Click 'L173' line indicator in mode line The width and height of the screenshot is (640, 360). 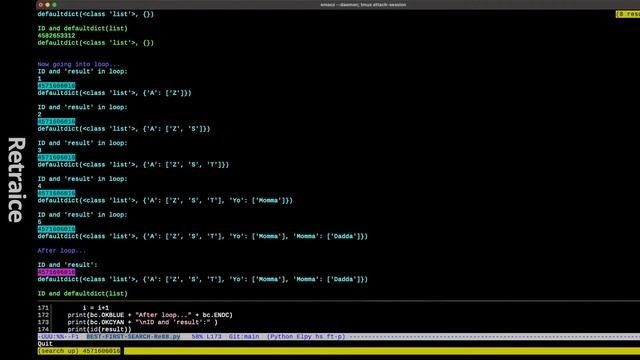pos(214,337)
